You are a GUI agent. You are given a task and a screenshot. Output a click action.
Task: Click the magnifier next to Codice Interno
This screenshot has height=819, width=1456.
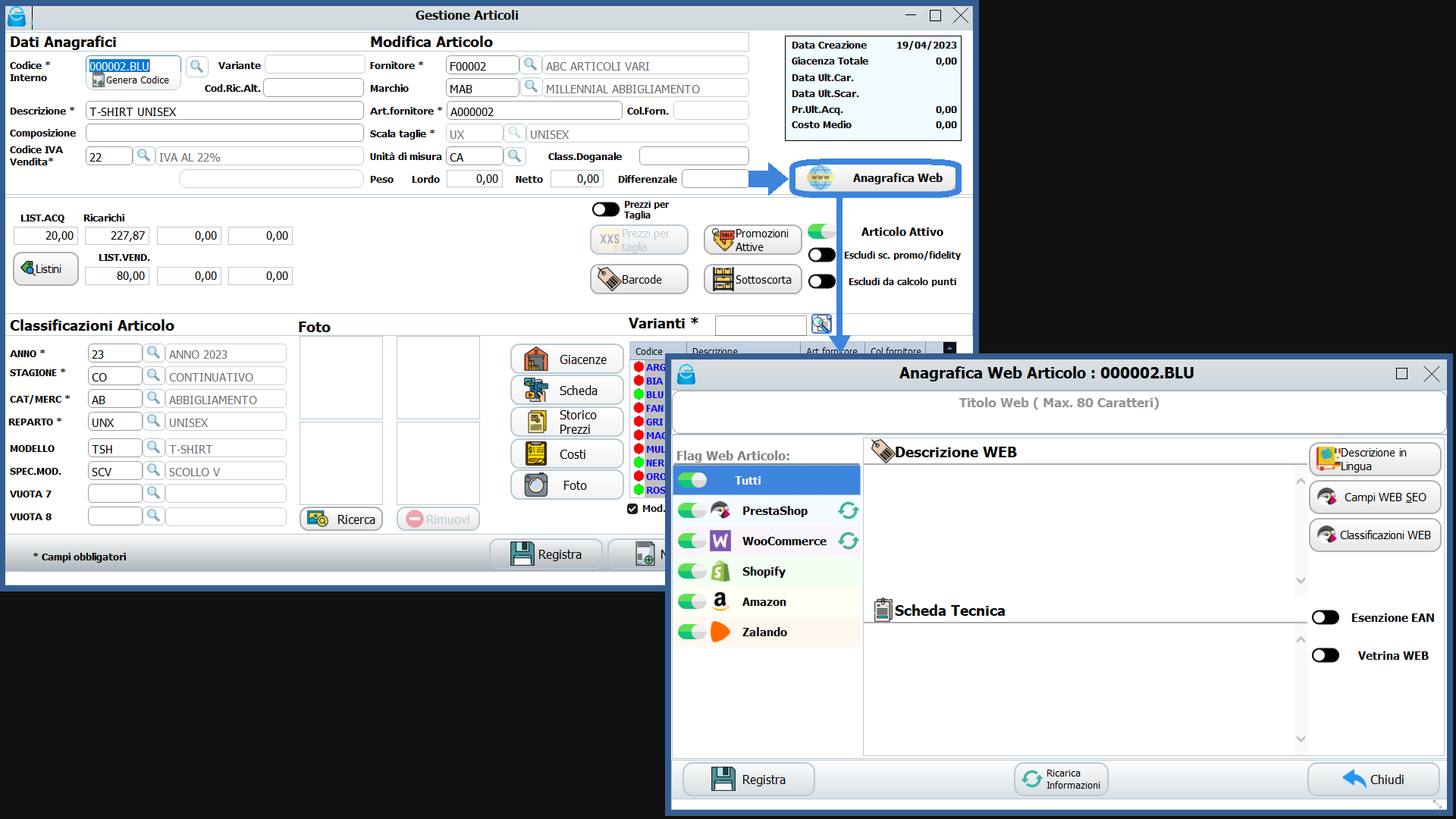click(196, 66)
